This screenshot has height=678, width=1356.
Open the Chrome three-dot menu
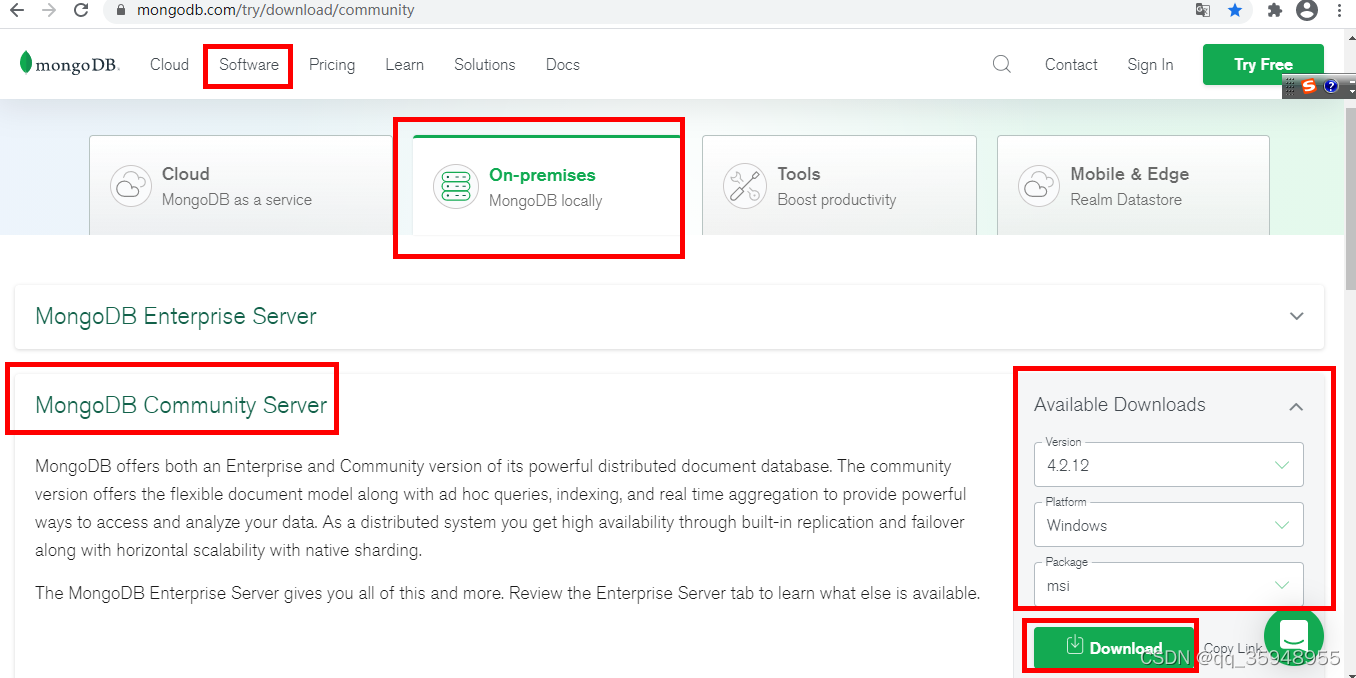tap(1340, 10)
